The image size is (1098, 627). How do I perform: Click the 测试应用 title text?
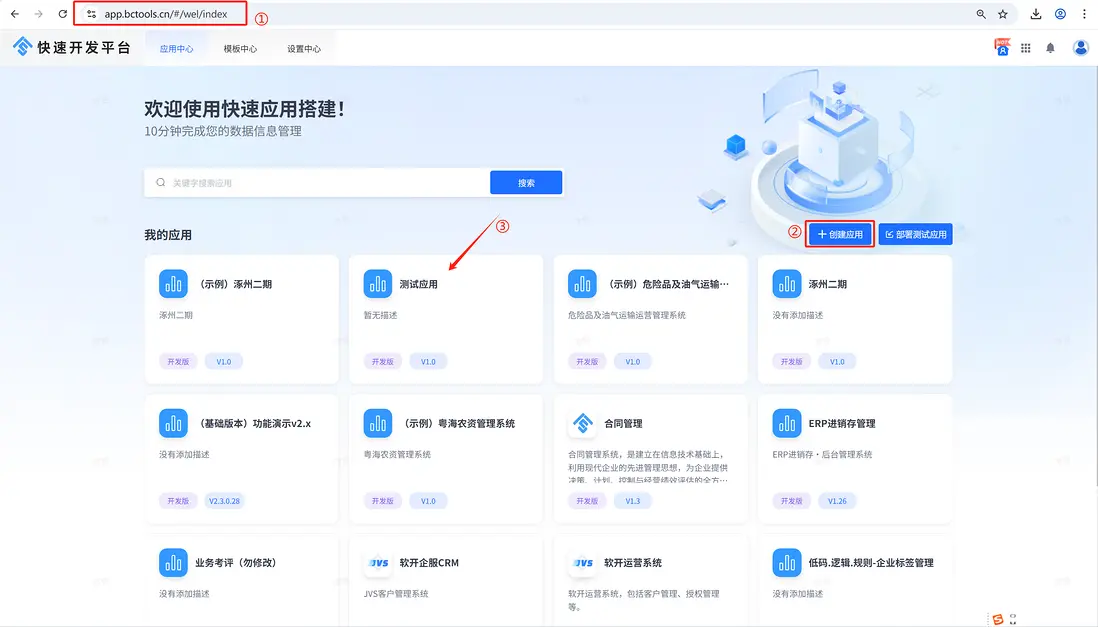pyautogui.click(x=418, y=284)
